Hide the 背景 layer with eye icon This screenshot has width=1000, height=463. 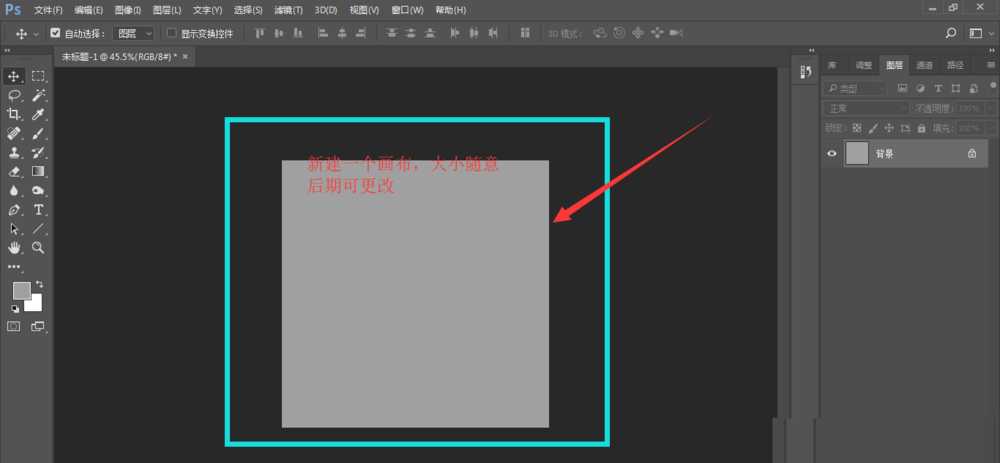click(831, 154)
